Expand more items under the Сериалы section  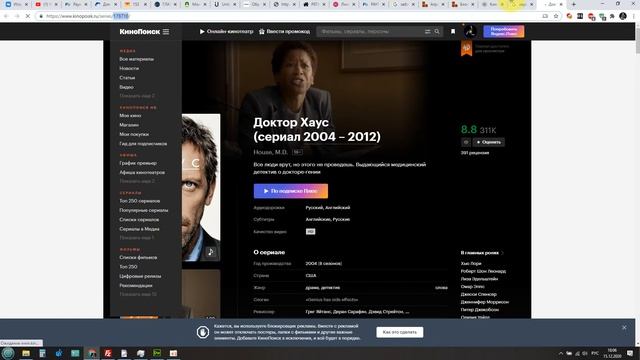click(136, 238)
